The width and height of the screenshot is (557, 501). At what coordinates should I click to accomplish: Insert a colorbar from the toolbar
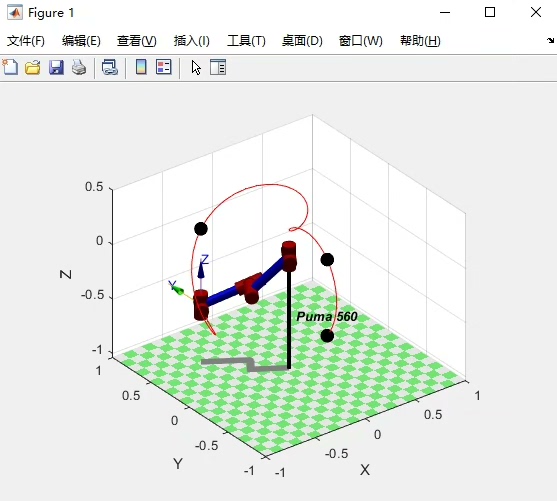(141, 67)
